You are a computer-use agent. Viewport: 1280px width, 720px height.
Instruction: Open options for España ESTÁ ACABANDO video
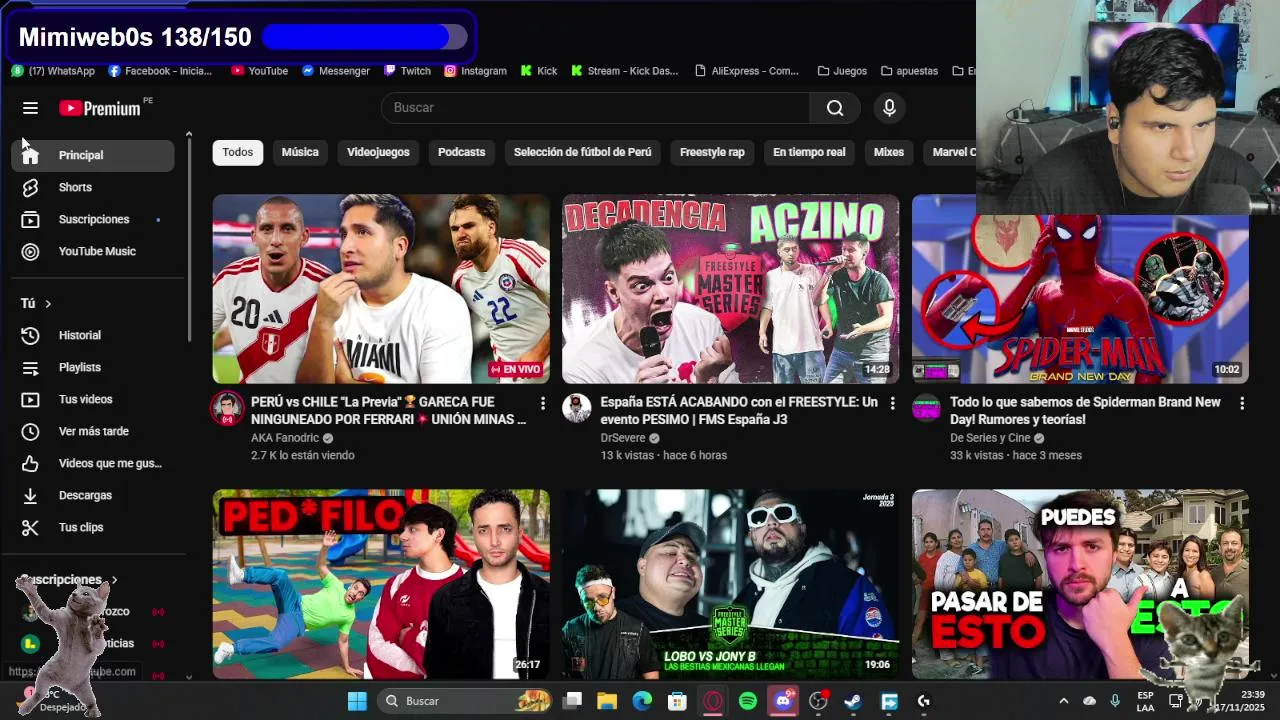(x=893, y=403)
